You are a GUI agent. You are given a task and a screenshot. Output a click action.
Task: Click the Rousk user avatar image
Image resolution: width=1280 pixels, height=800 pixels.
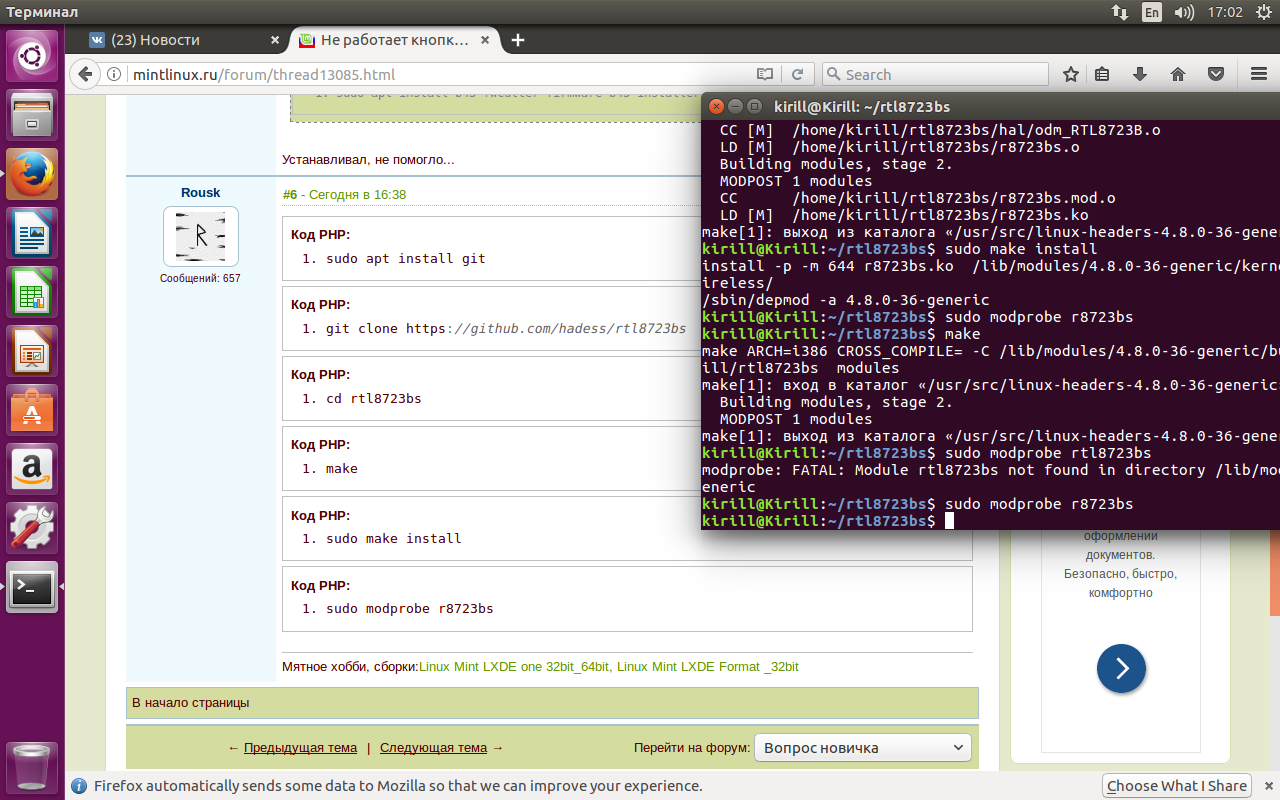tap(201, 236)
